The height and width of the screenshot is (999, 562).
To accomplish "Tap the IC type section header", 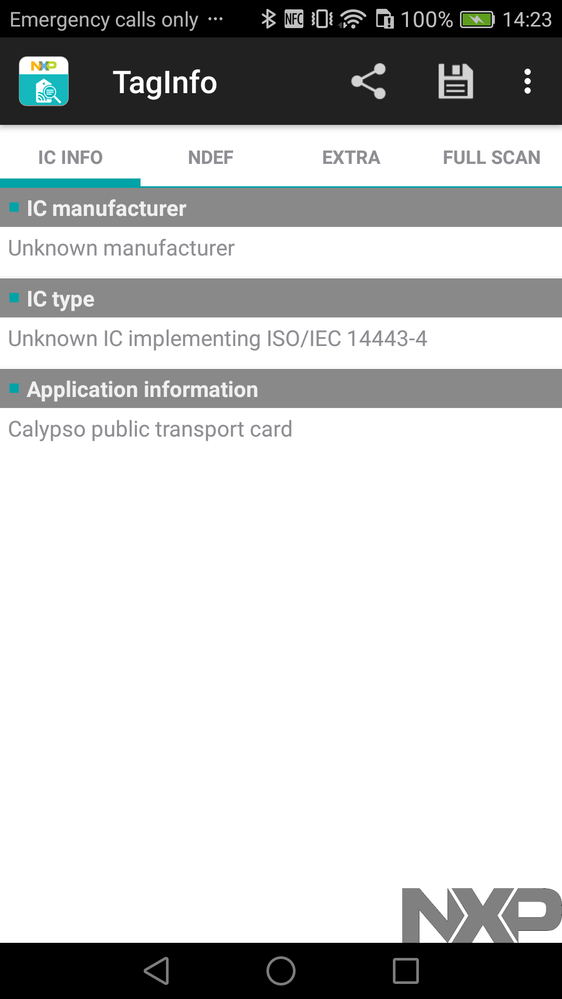I will (x=281, y=299).
